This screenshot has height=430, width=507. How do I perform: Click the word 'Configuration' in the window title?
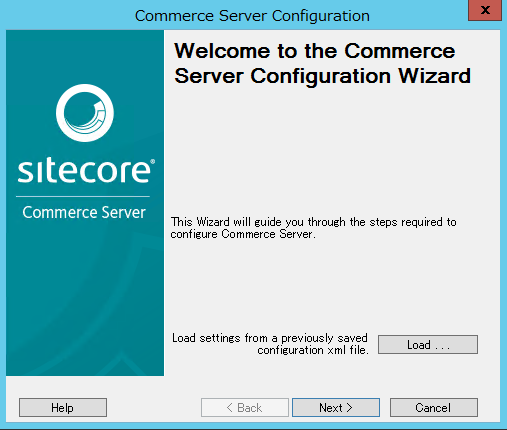pyautogui.click(x=321, y=16)
